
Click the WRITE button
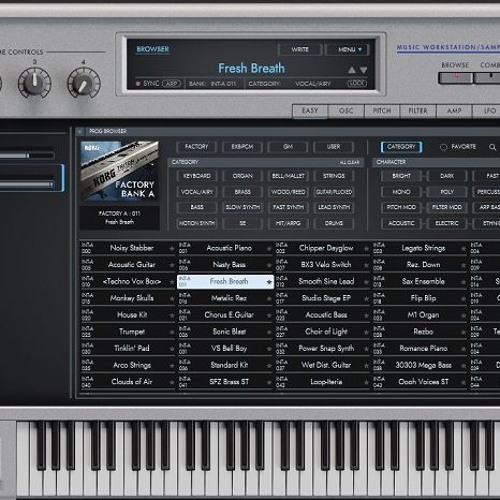click(x=300, y=50)
